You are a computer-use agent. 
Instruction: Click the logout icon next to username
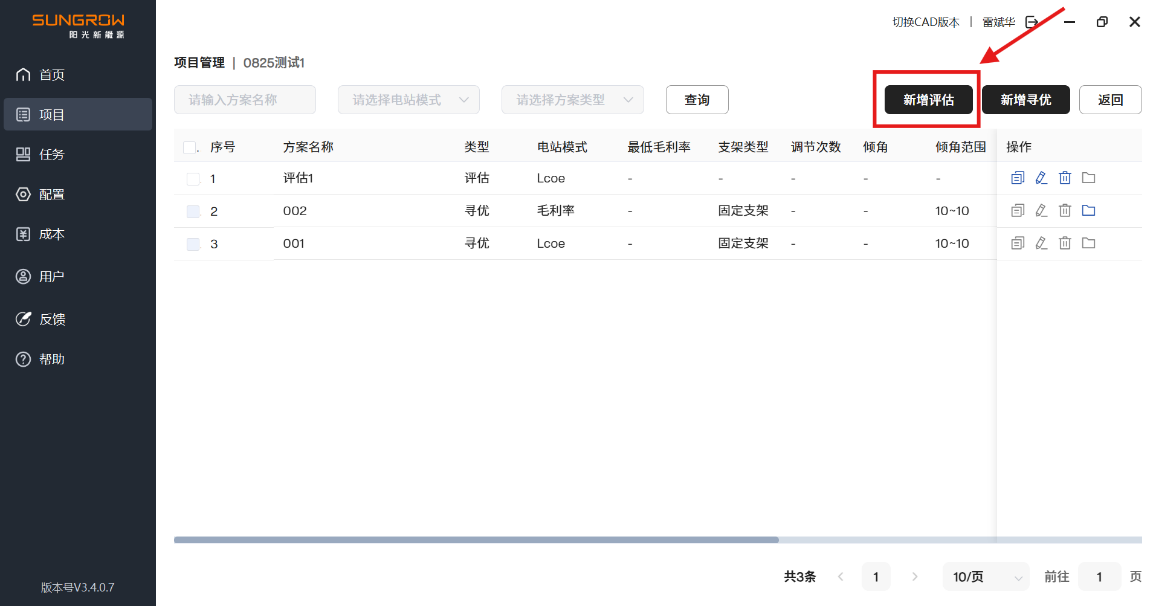coord(1032,22)
